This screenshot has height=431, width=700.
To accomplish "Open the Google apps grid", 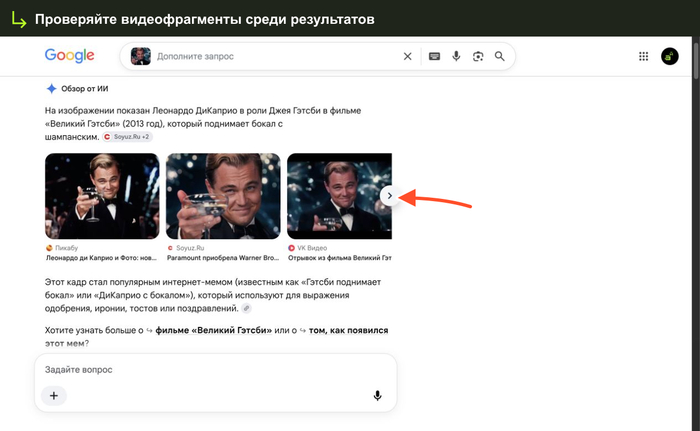I will 643,56.
